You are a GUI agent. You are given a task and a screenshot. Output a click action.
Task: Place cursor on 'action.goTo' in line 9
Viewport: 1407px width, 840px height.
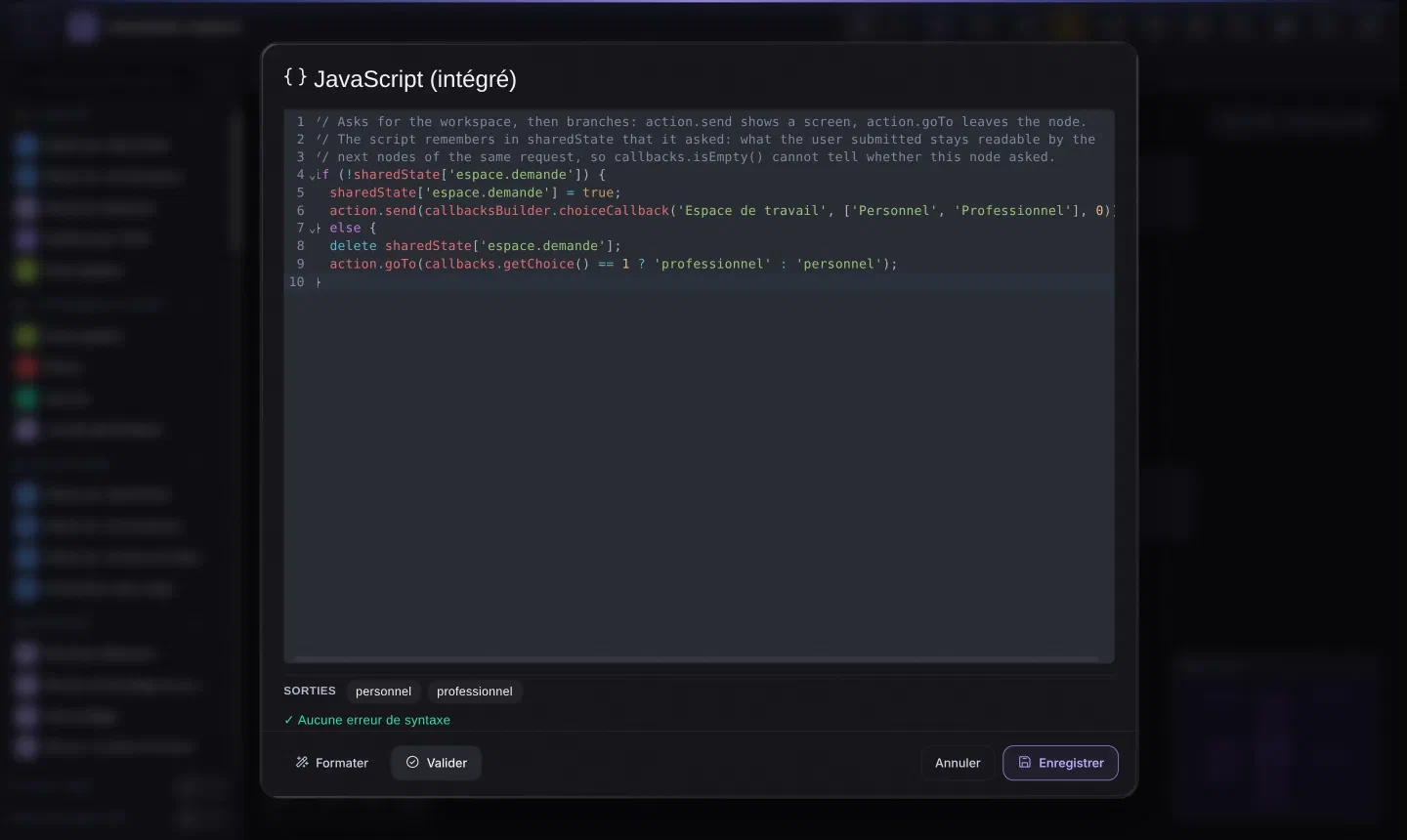(372, 264)
